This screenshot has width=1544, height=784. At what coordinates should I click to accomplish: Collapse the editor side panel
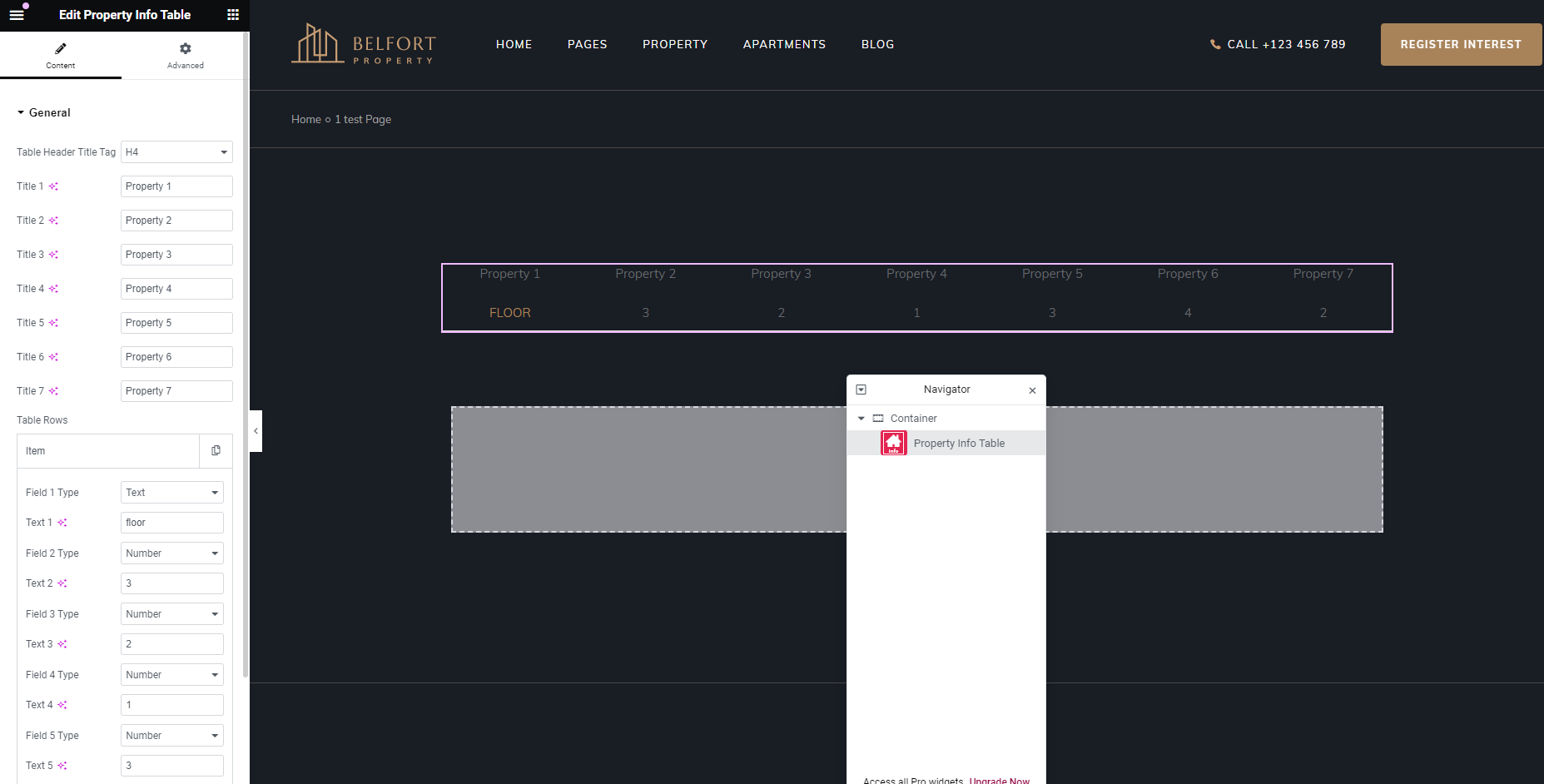point(256,431)
